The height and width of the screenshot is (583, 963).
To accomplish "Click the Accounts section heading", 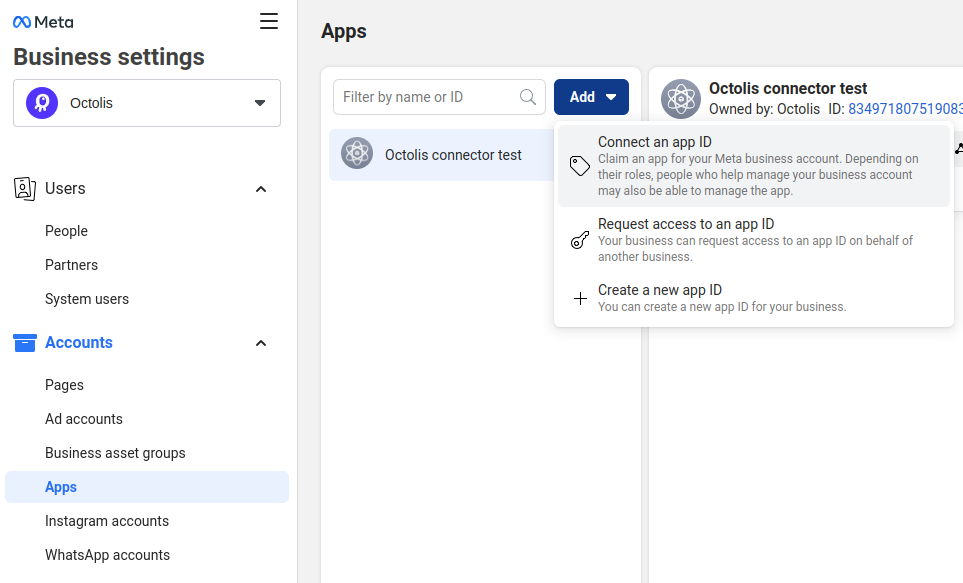I will [79, 343].
